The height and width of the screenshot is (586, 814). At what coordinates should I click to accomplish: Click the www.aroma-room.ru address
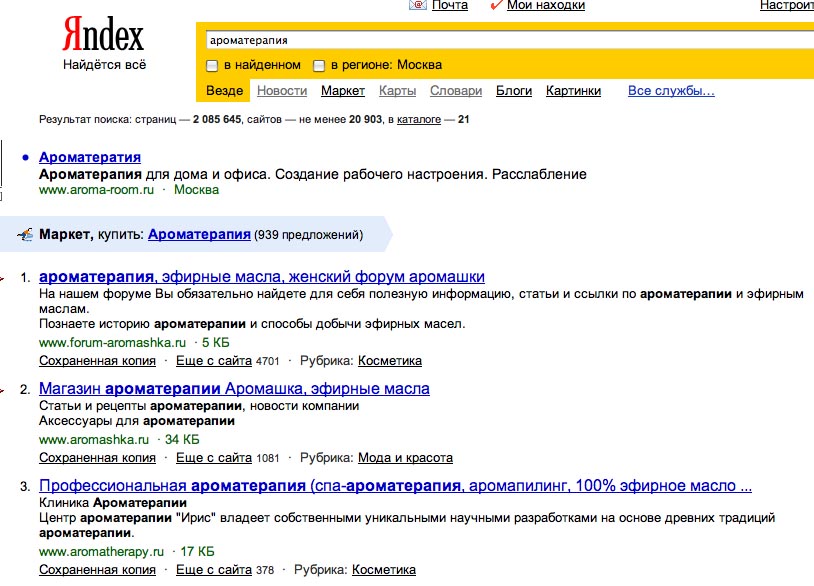pyautogui.click(x=97, y=190)
